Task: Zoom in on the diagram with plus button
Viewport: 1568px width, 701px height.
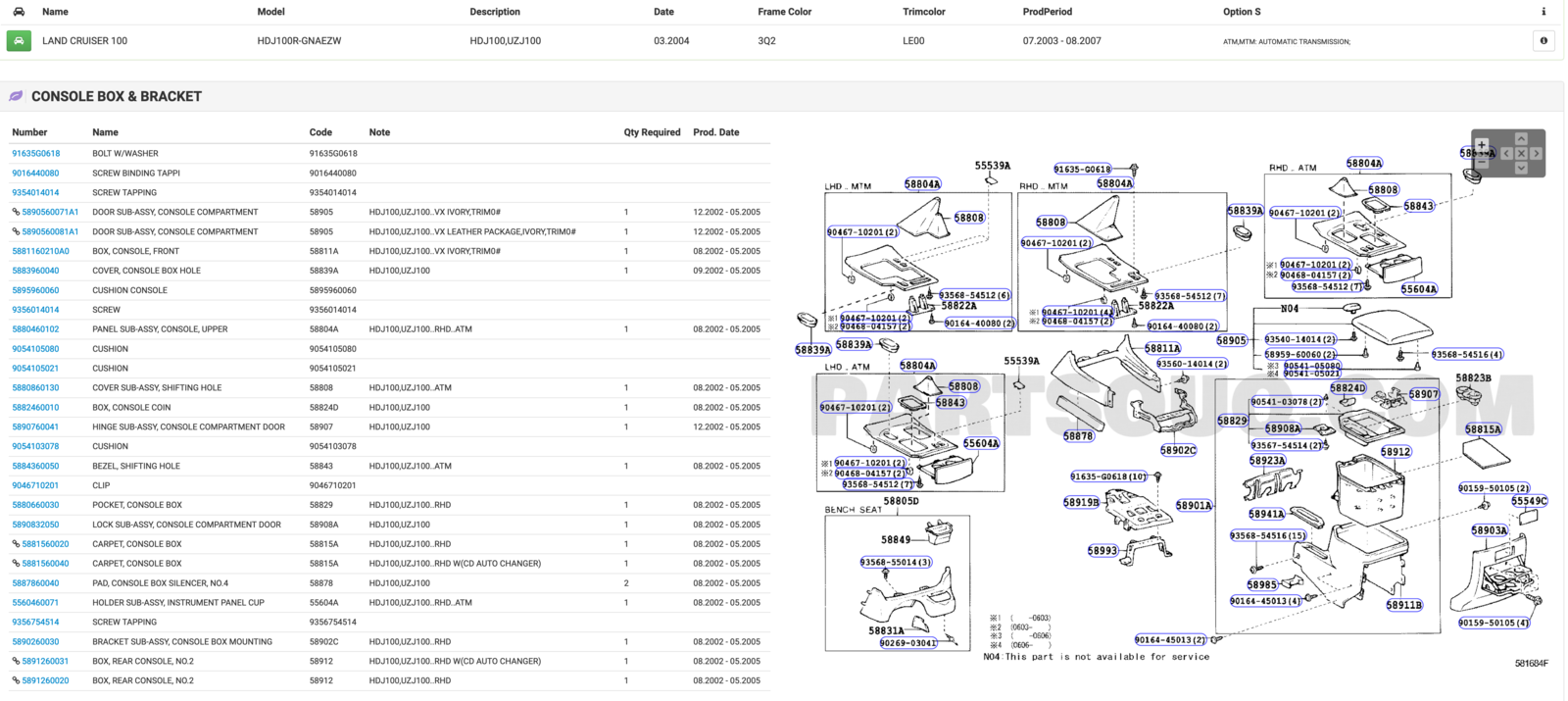Action: 1482,145
